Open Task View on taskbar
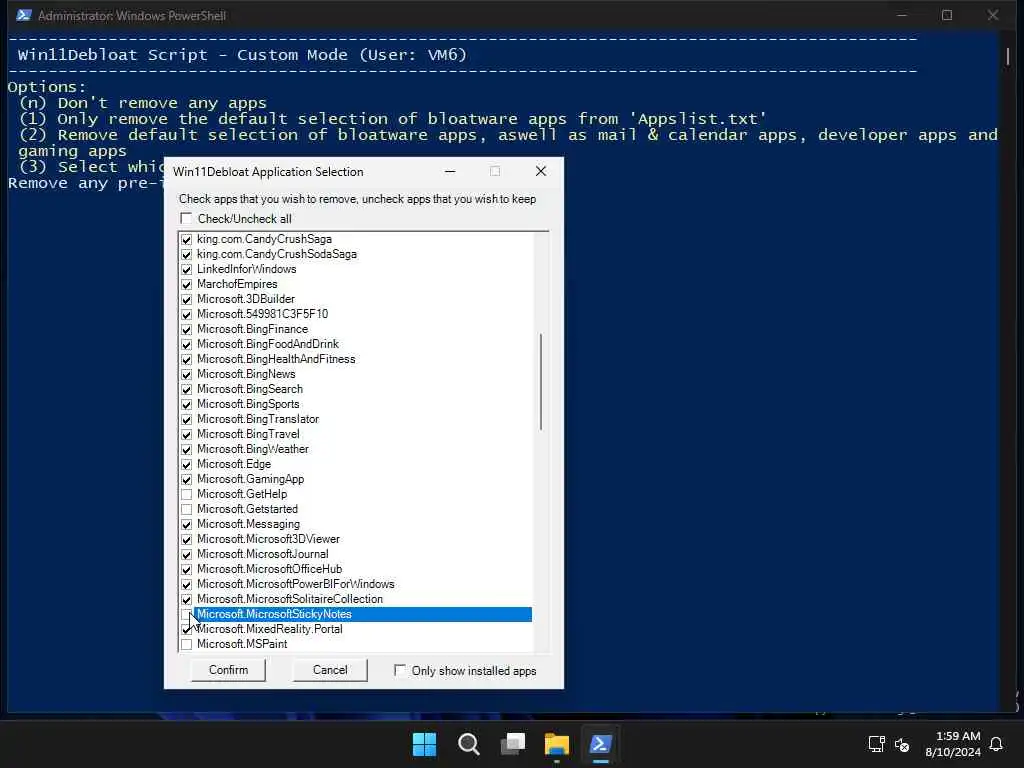Viewport: 1024px width, 768px height. pyautogui.click(x=513, y=744)
